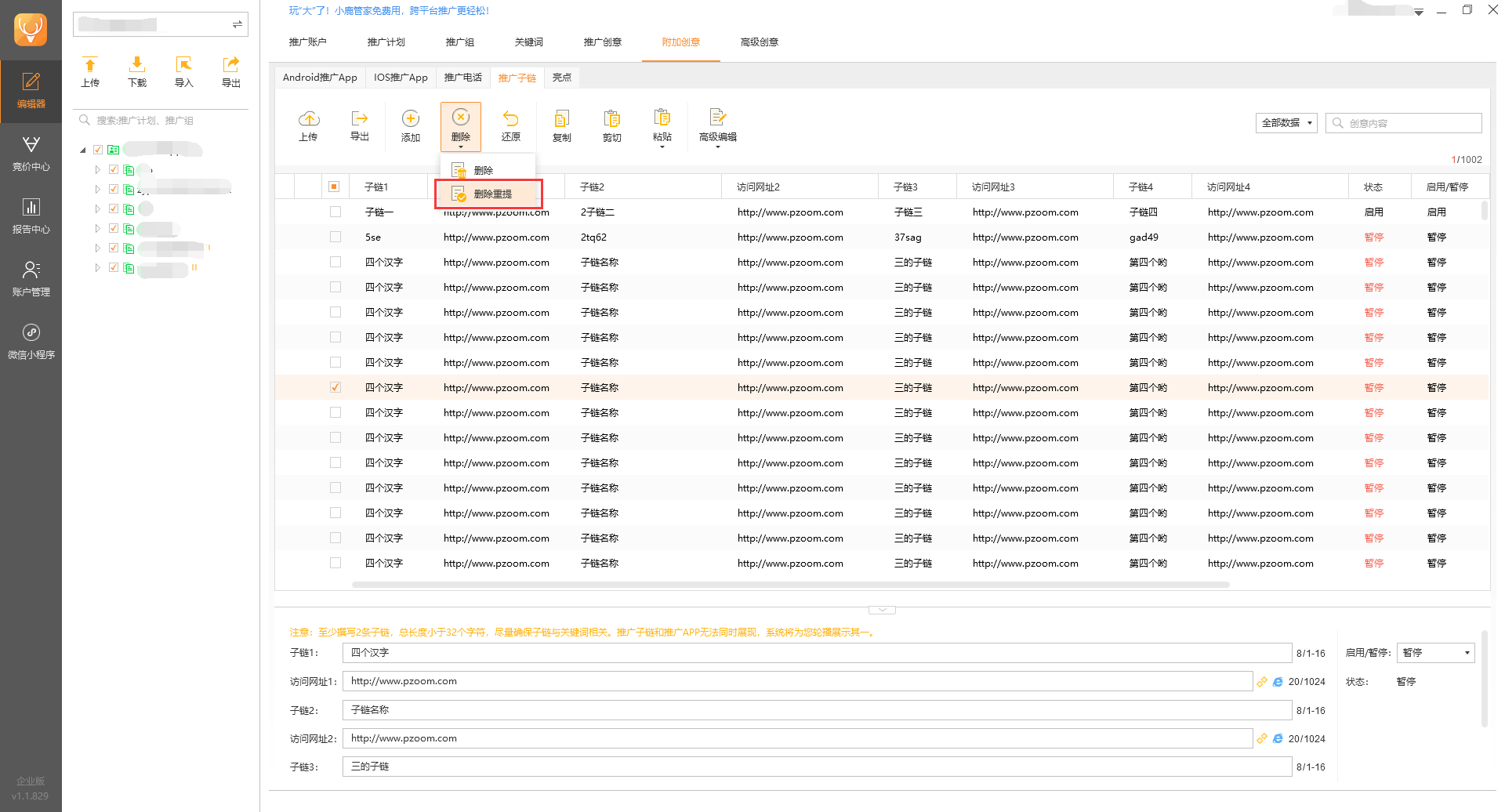
Task: Uncheck the highlighted selected 四个汉字 row
Action: [335, 387]
